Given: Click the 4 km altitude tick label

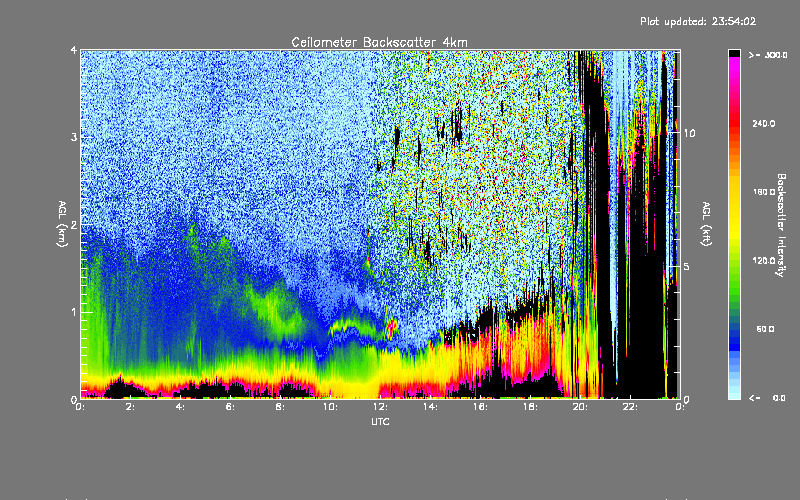Looking at the screenshot, I should tap(74, 50).
